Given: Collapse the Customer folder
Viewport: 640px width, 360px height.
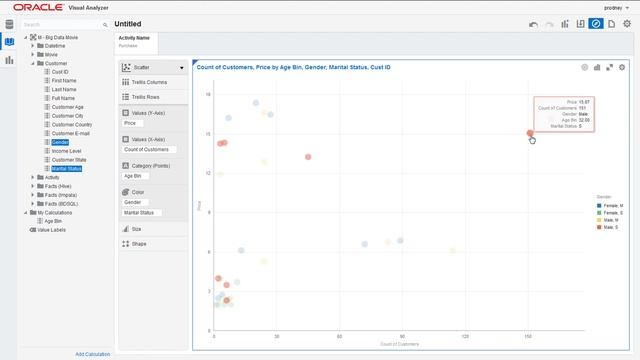Looking at the screenshot, I should 33,63.
